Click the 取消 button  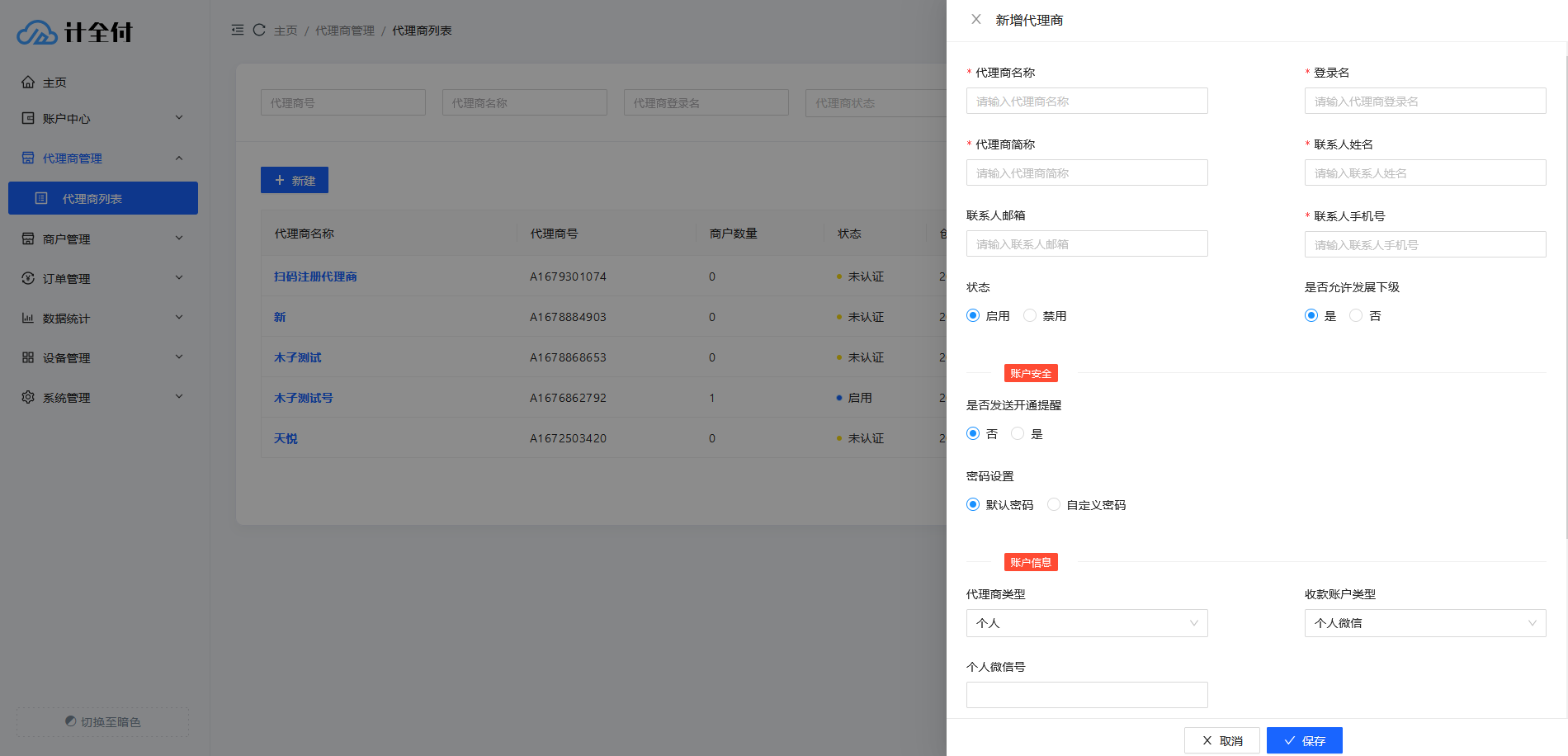pos(1222,740)
